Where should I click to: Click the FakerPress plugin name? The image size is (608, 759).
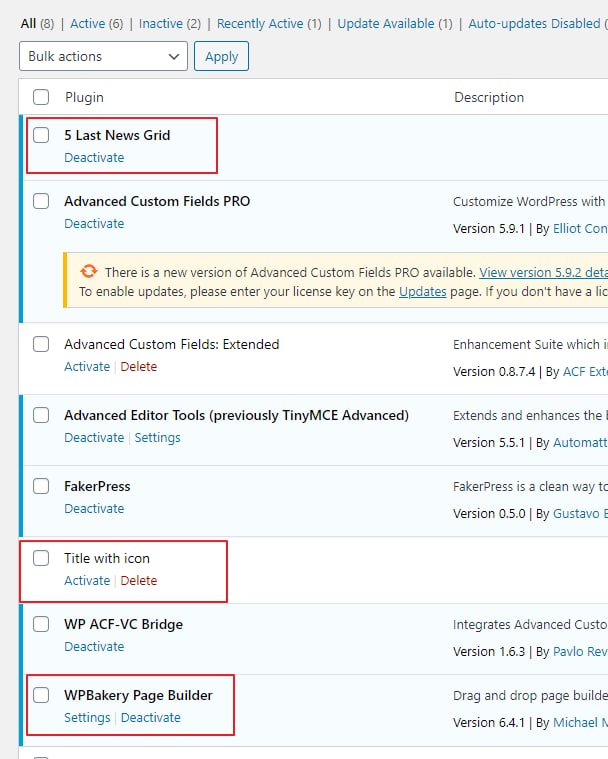(97, 486)
